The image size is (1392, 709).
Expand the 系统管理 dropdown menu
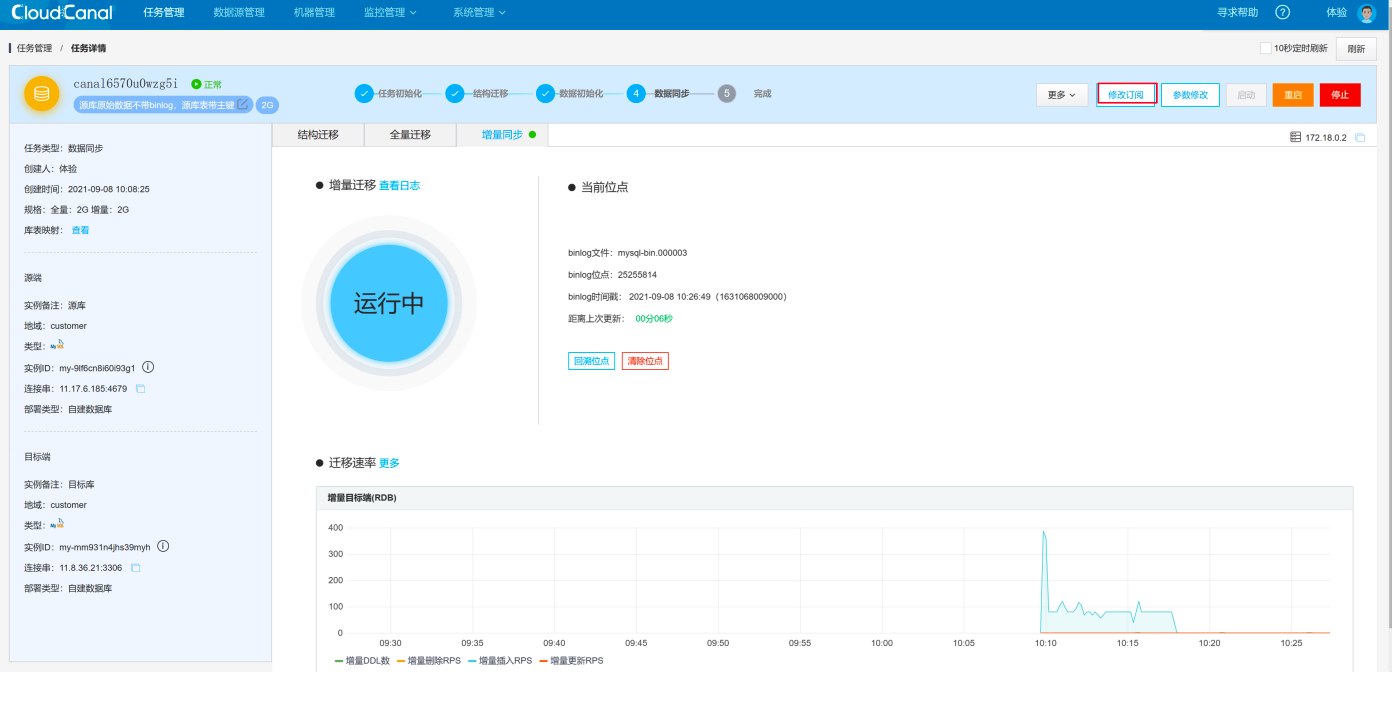tap(479, 13)
